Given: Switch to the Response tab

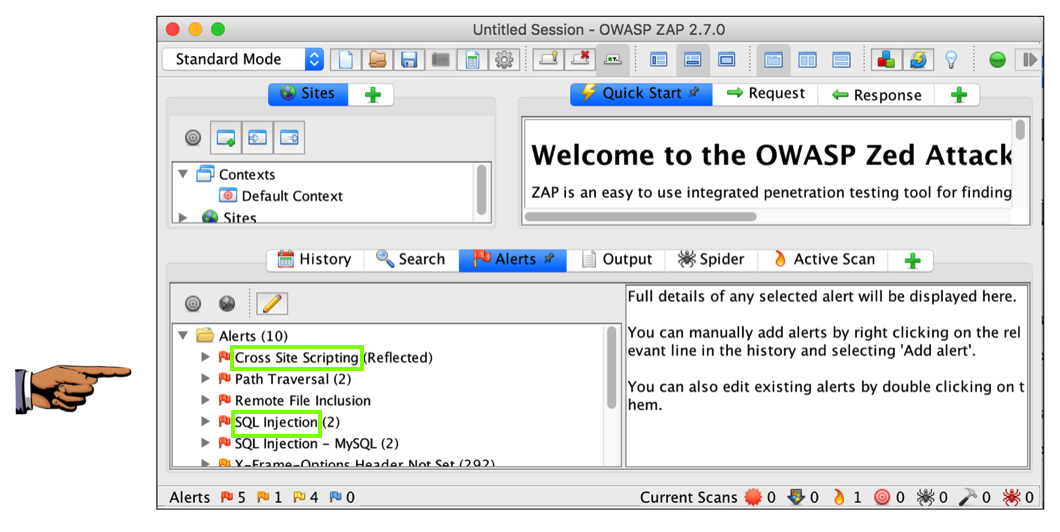Looking at the screenshot, I should click(x=876, y=95).
